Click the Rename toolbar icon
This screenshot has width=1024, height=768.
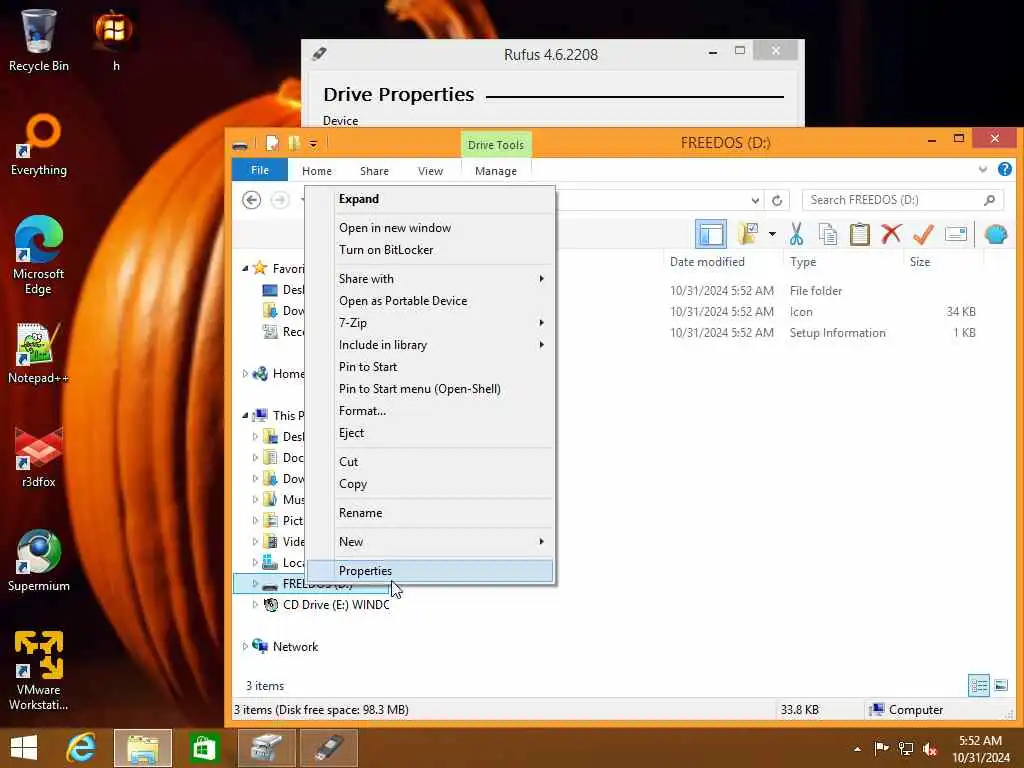(955, 234)
